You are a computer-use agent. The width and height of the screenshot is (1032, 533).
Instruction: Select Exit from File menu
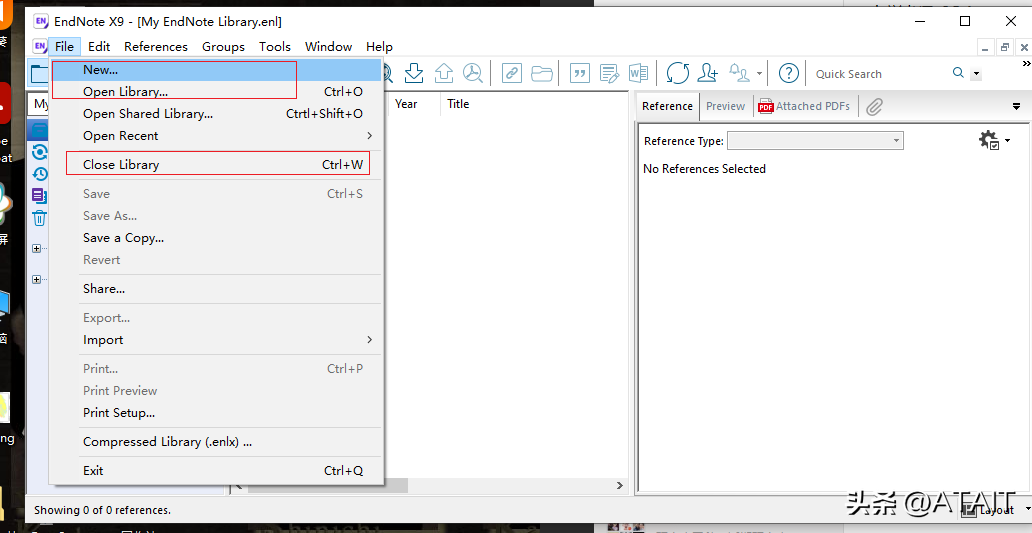tap(217, 470)
